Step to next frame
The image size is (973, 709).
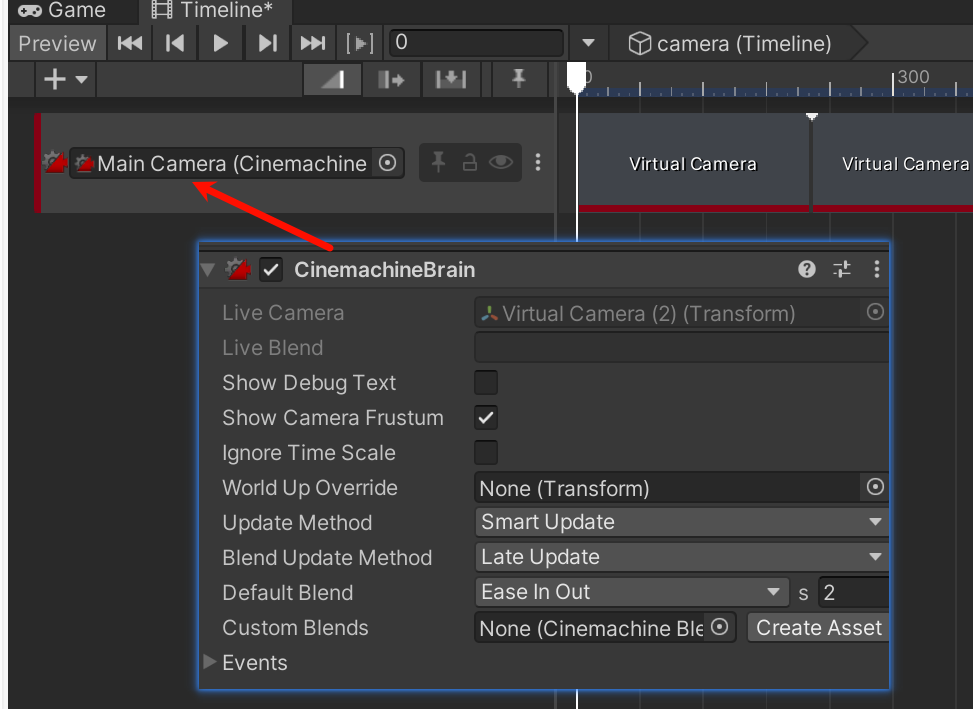[x=267, y=43]
